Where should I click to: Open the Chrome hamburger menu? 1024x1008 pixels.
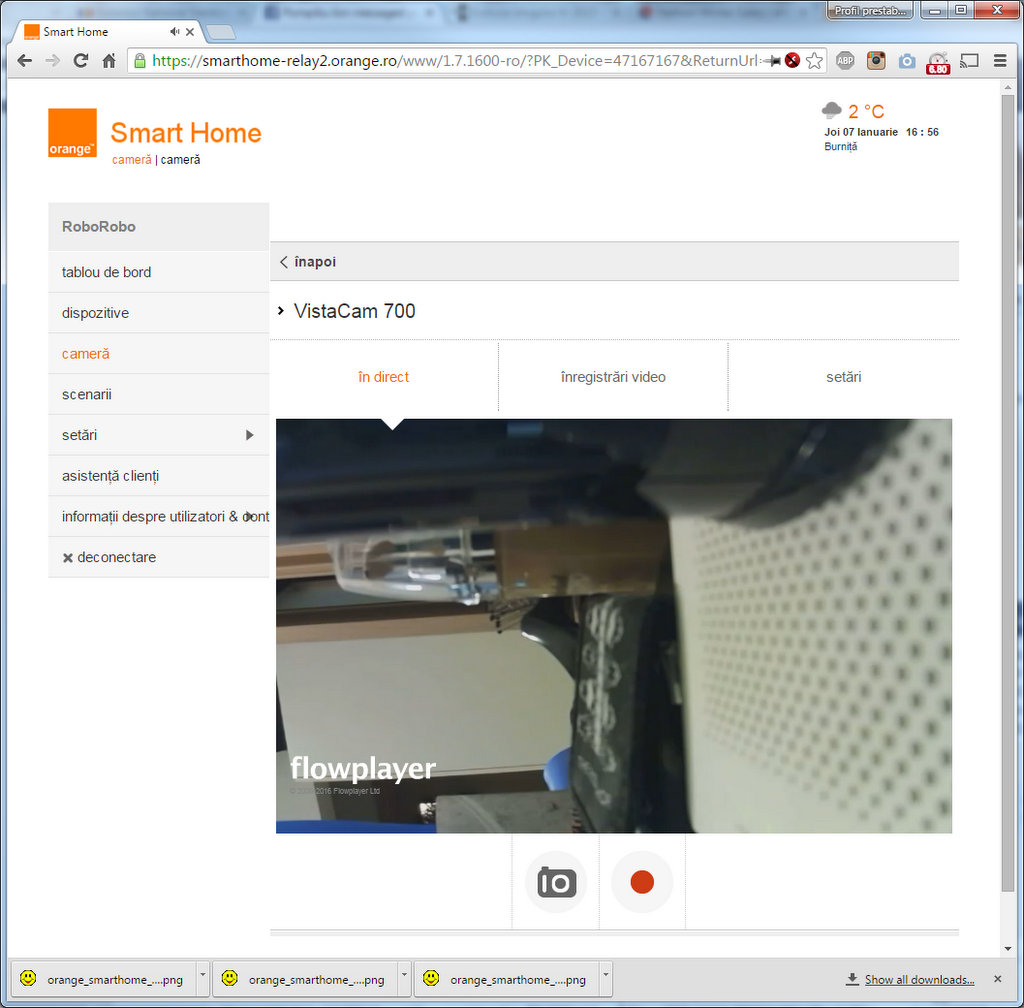click(1000, 61)
